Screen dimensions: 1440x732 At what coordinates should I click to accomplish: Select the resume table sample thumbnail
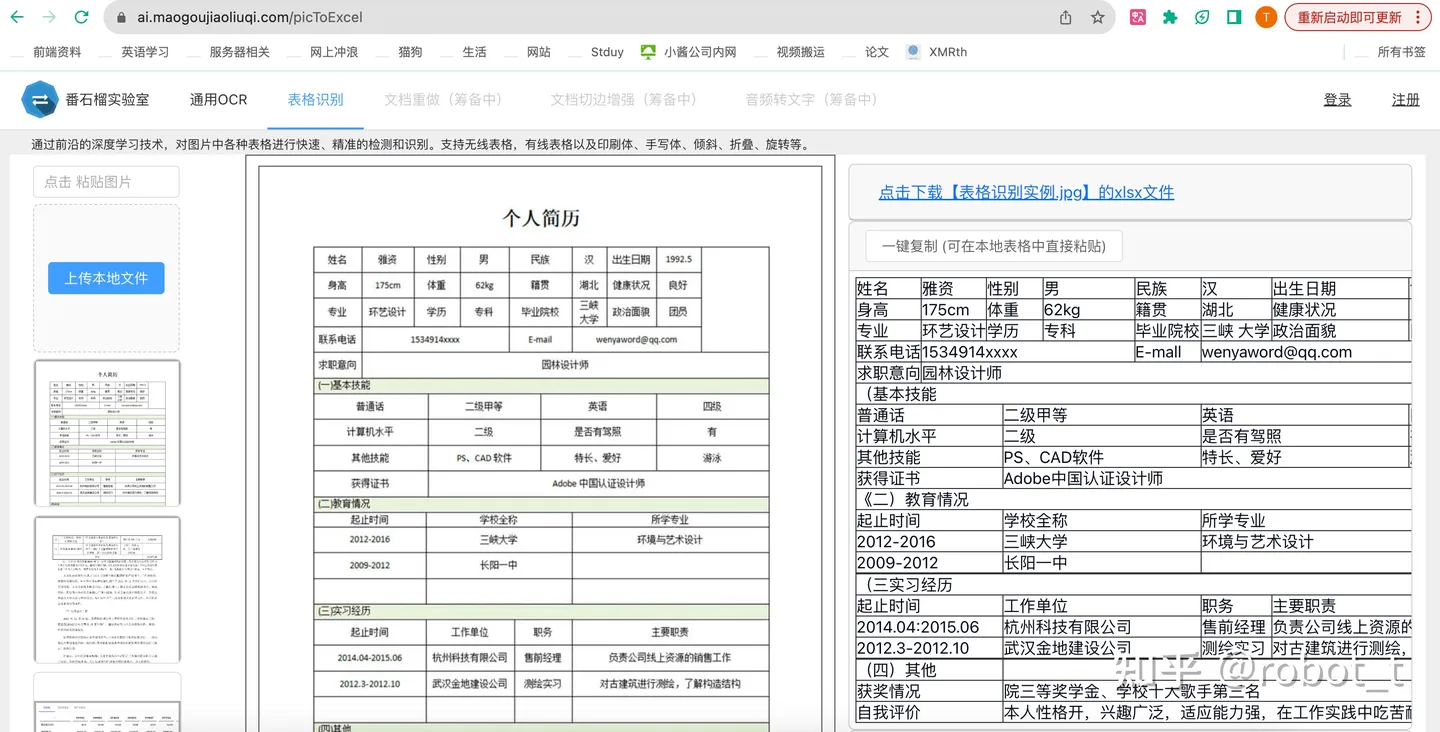click(x=107, y=434)
